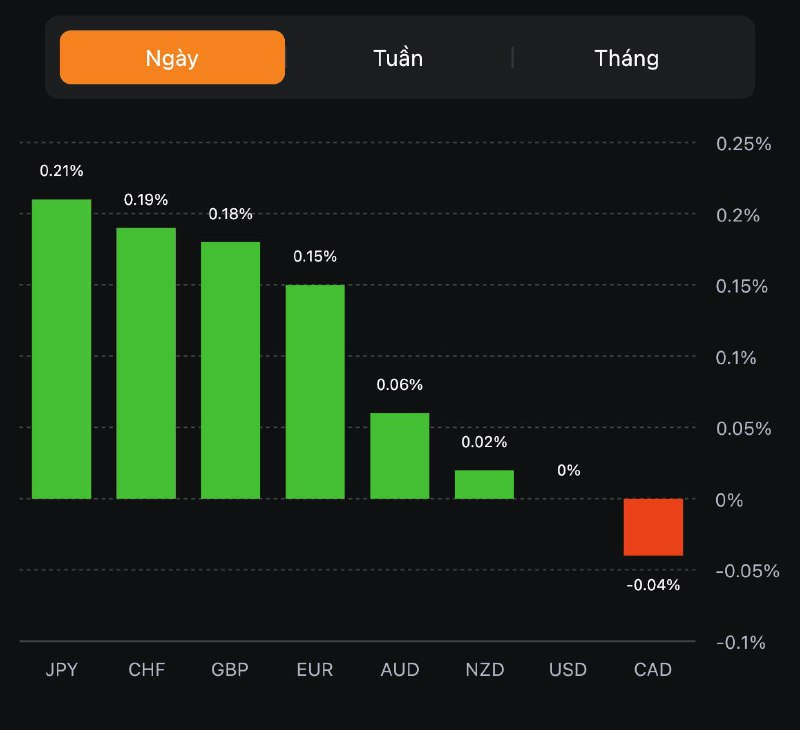
Task: Switch to the Tháng tab
Action: pos(626,57)
